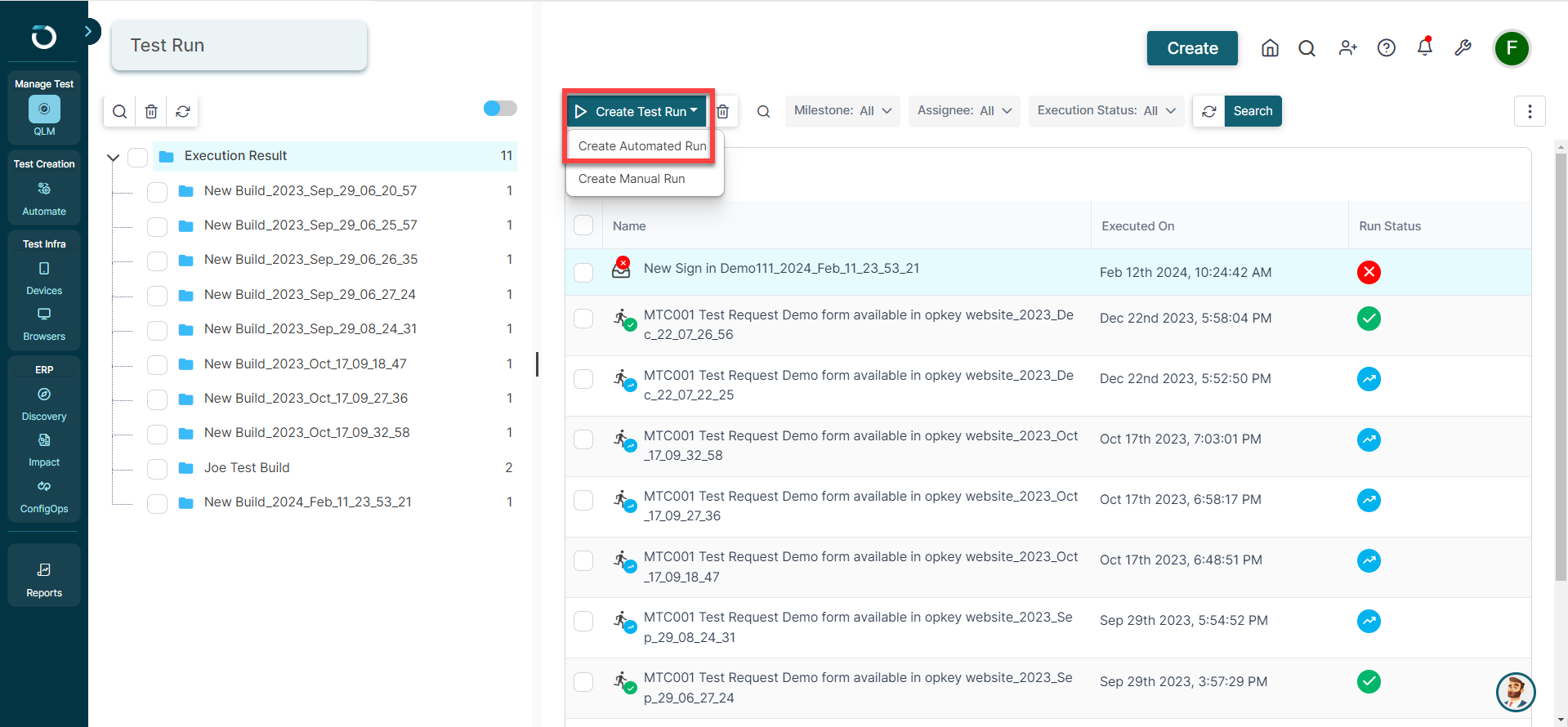Screen dimensions: 1568x727
Task: Open the notifications bell
Action: pos(1425,47)
